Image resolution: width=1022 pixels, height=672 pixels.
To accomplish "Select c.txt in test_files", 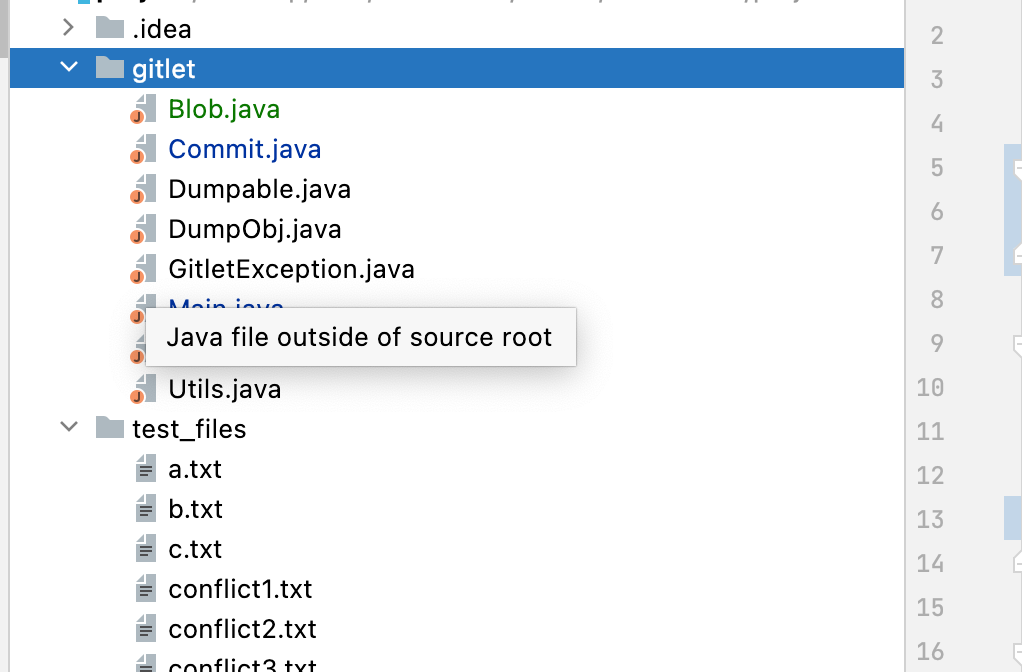I will tap(195, 549).
